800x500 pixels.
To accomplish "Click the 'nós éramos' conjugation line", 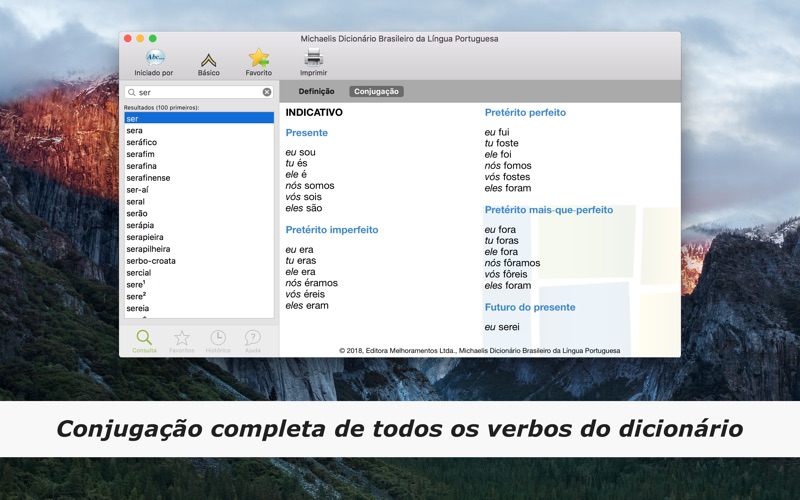I will tap(312, 283).
